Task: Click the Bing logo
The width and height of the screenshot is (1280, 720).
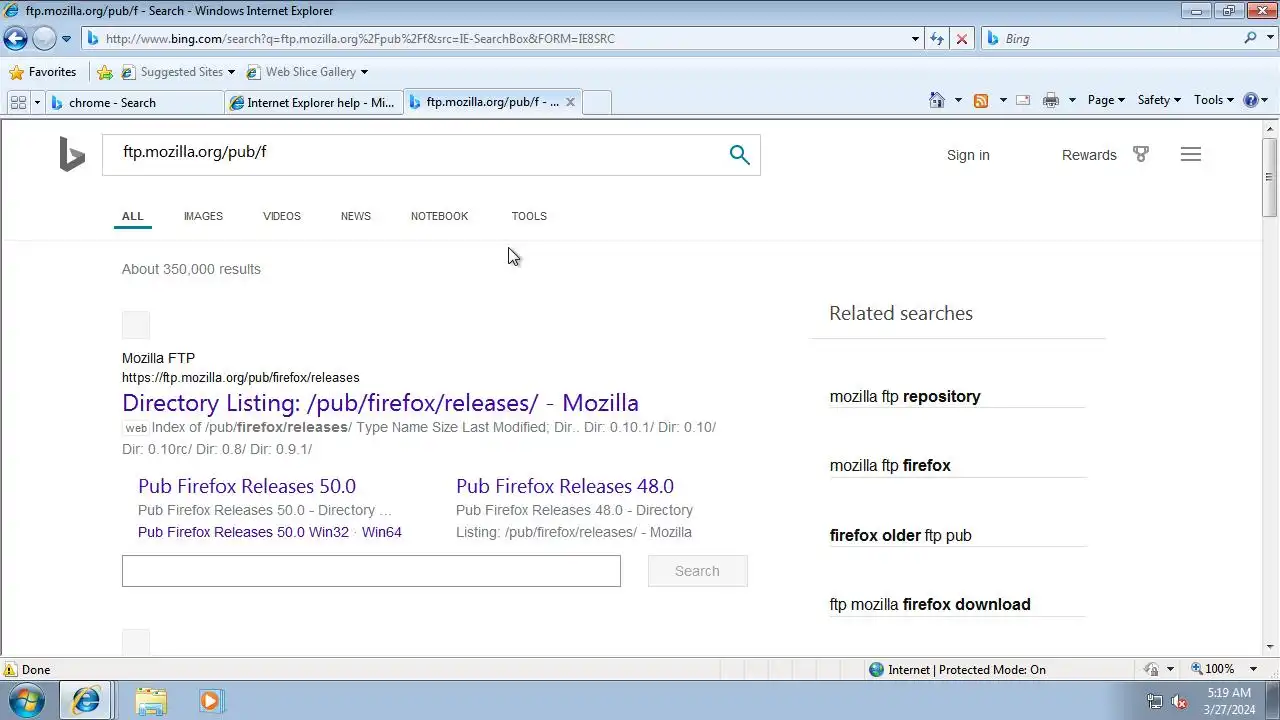Action: [72, 155]
